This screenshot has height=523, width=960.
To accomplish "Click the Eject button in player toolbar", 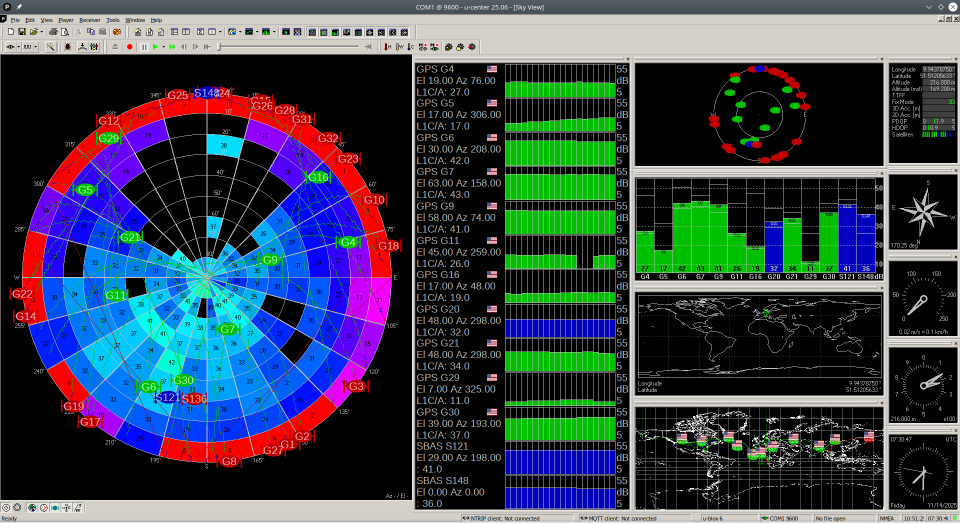I will pos(115,47).
